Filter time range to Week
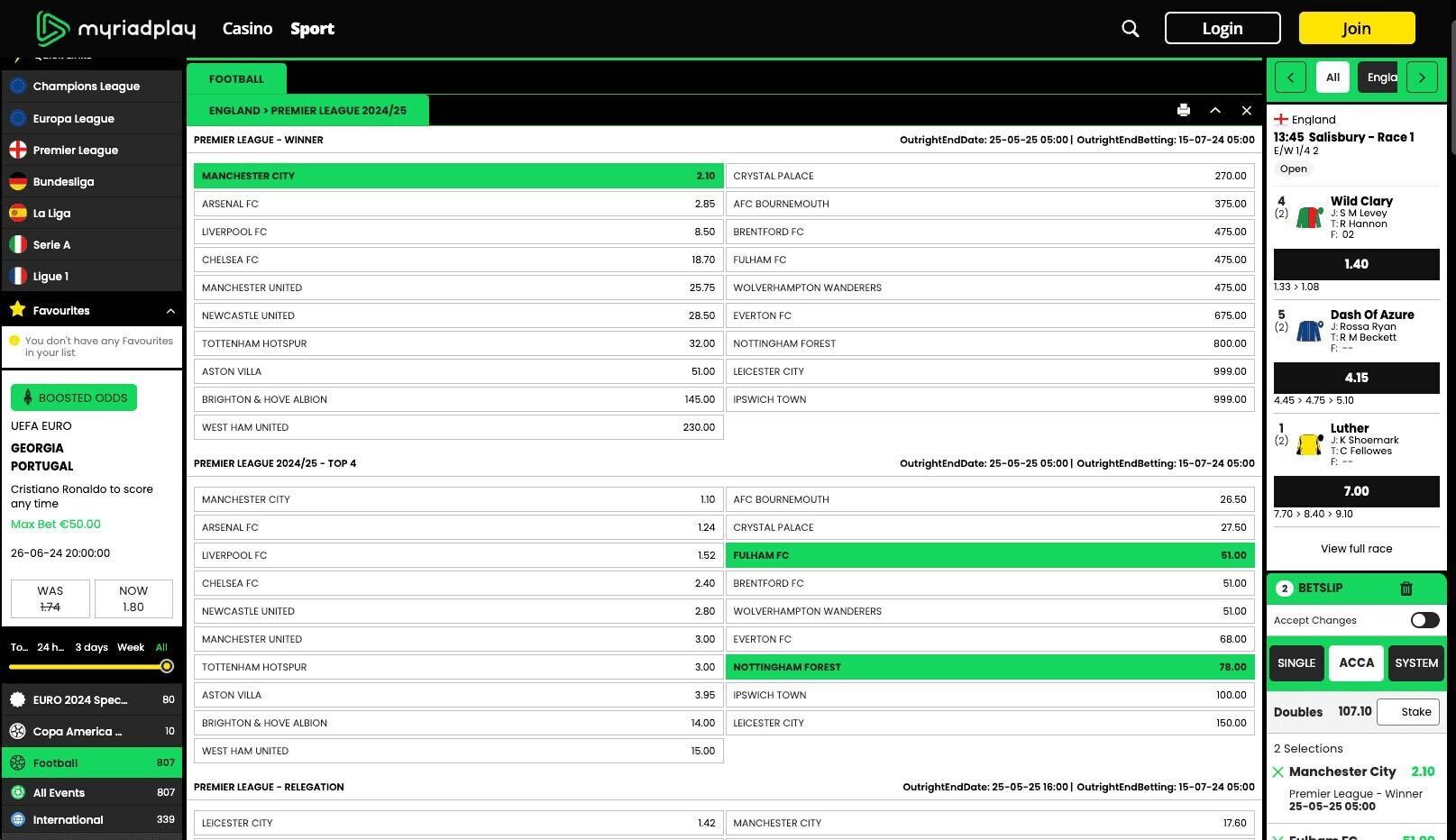 131,647
